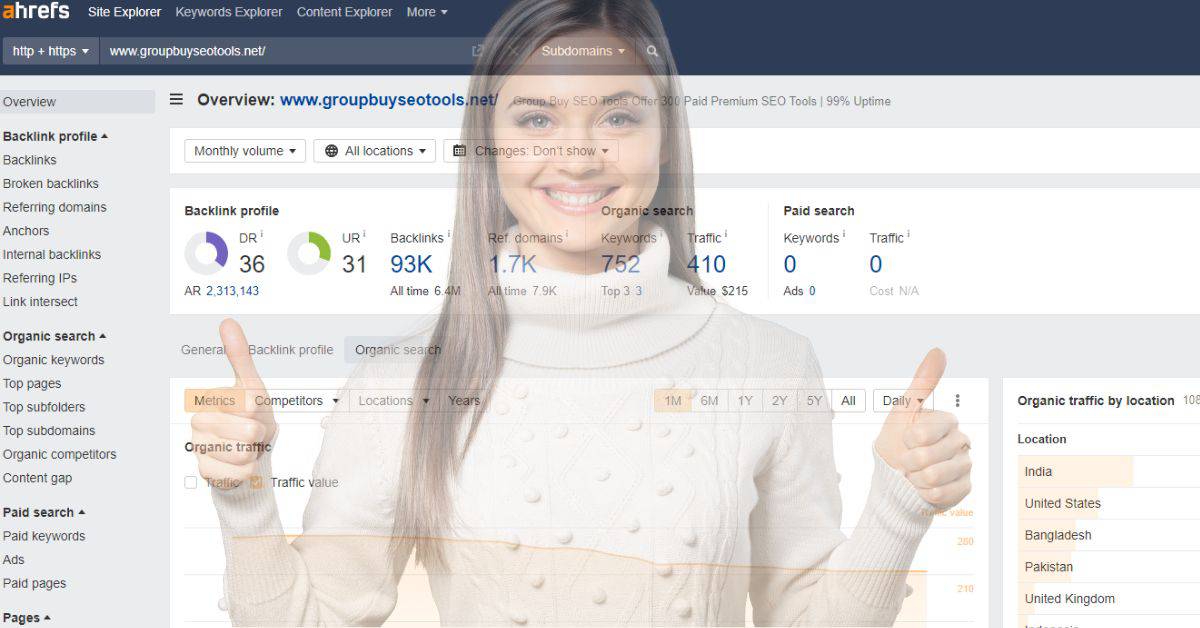Viewport: 1200px width, 628px height.
Task: Open the Subdomains mode dropdown
Action: [583, 51]
